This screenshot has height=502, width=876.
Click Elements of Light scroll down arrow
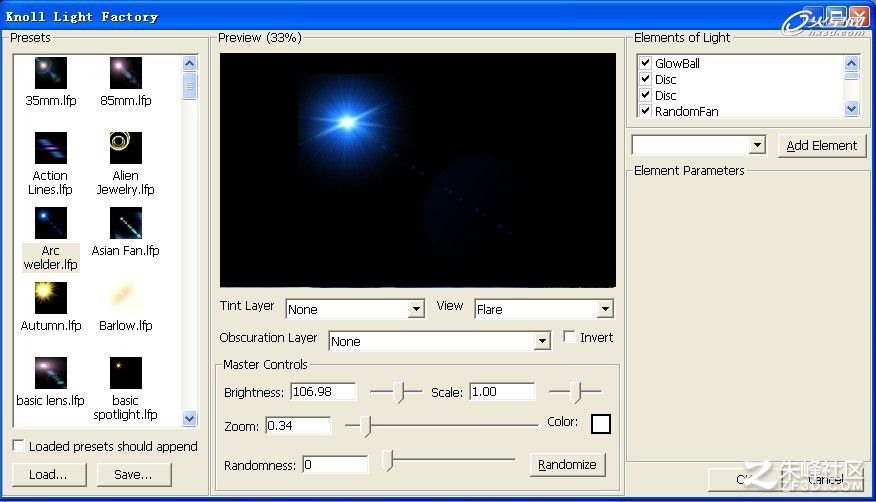pos(851,108)
